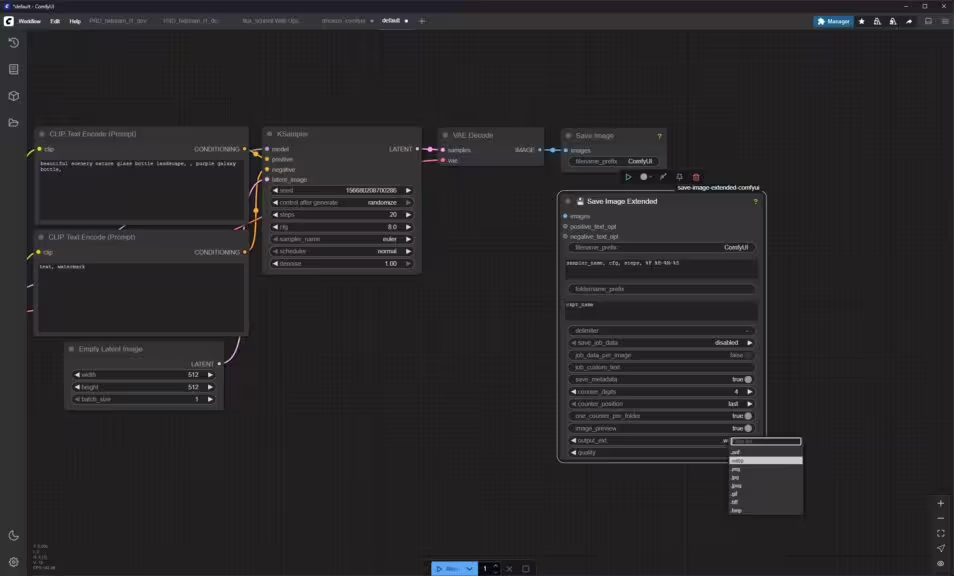Increase counter_digits with right arrow
Viewport: 954px width, 576px height.
click(x=750, y=392)
